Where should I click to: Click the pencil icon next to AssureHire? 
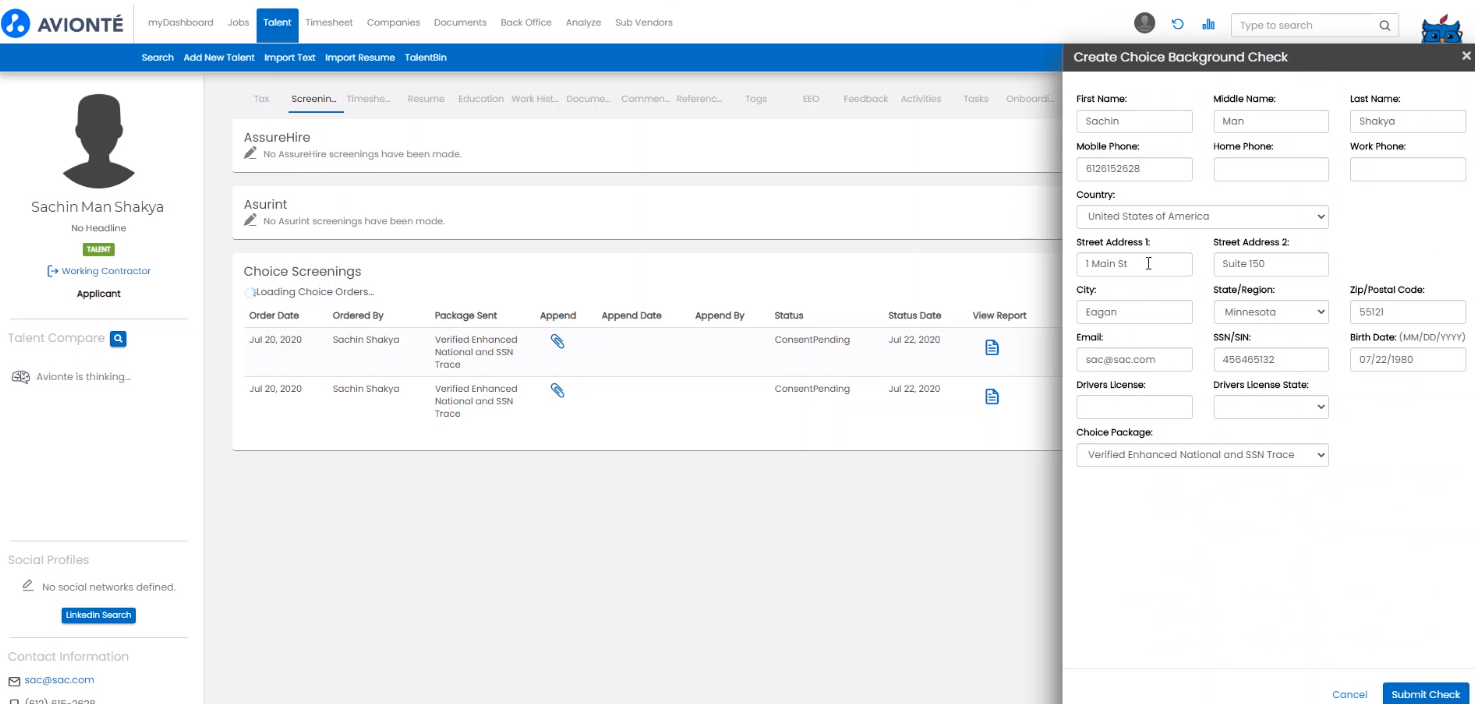point(251,154)
